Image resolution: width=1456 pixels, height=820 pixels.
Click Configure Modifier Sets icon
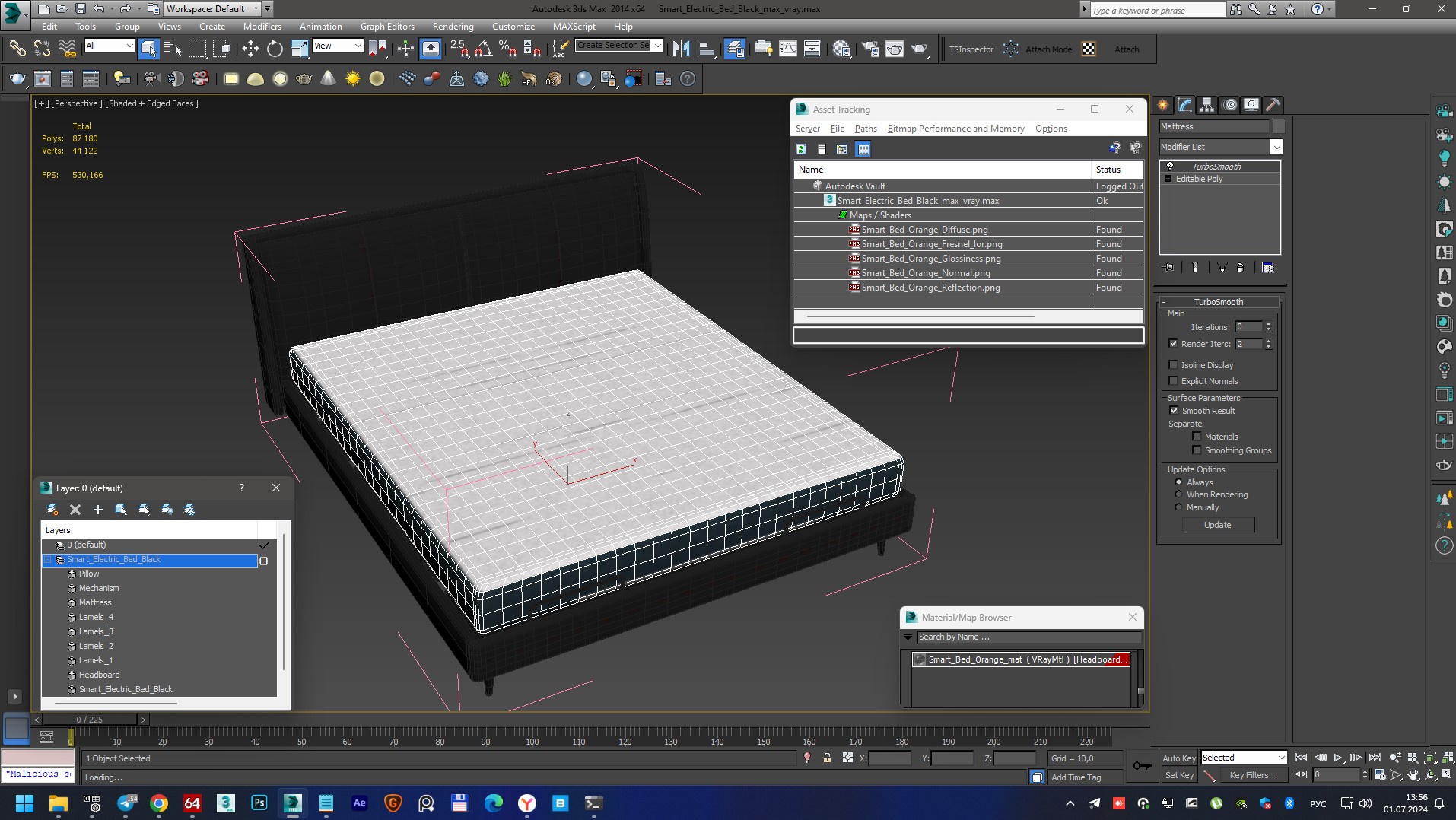1267,268
